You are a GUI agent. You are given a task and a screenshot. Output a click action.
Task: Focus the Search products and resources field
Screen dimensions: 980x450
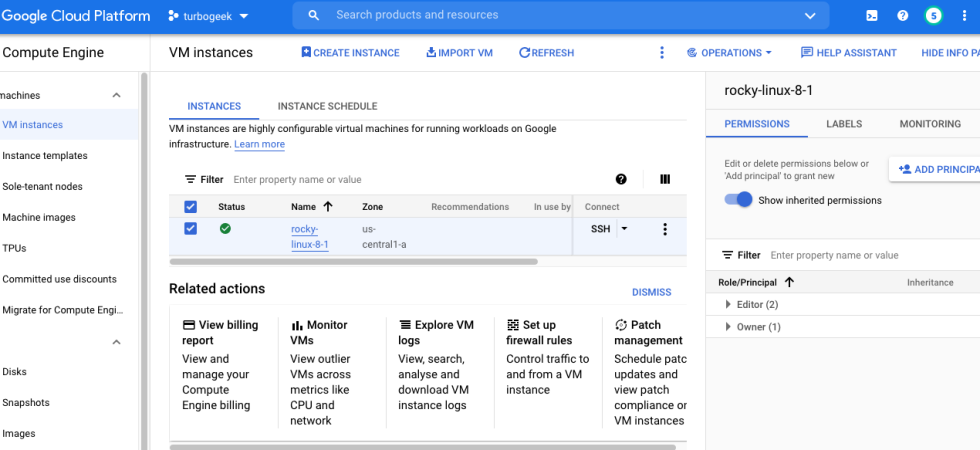click(561, 15)
